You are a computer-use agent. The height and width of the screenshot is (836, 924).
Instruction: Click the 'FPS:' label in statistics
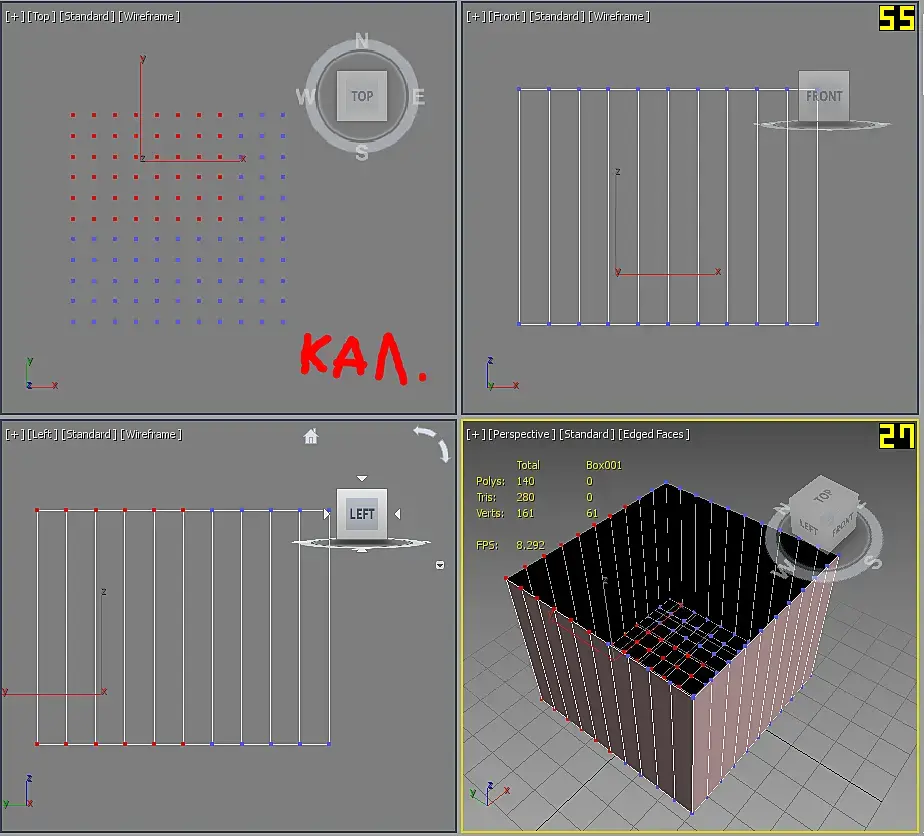[x=487, y=545]
